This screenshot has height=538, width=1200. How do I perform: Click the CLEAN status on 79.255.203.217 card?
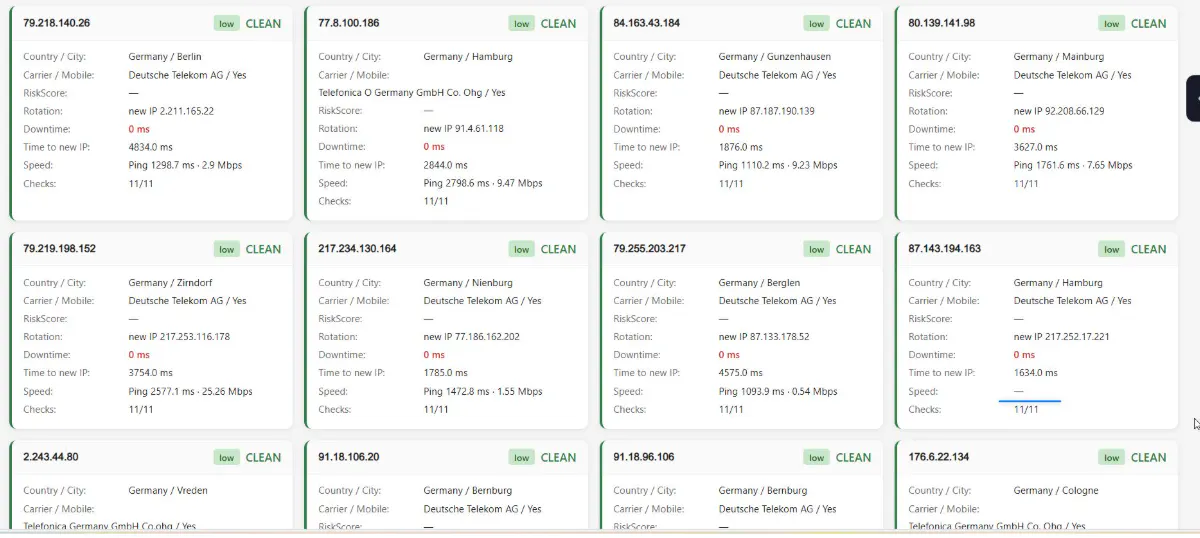(x=853, y=250)
